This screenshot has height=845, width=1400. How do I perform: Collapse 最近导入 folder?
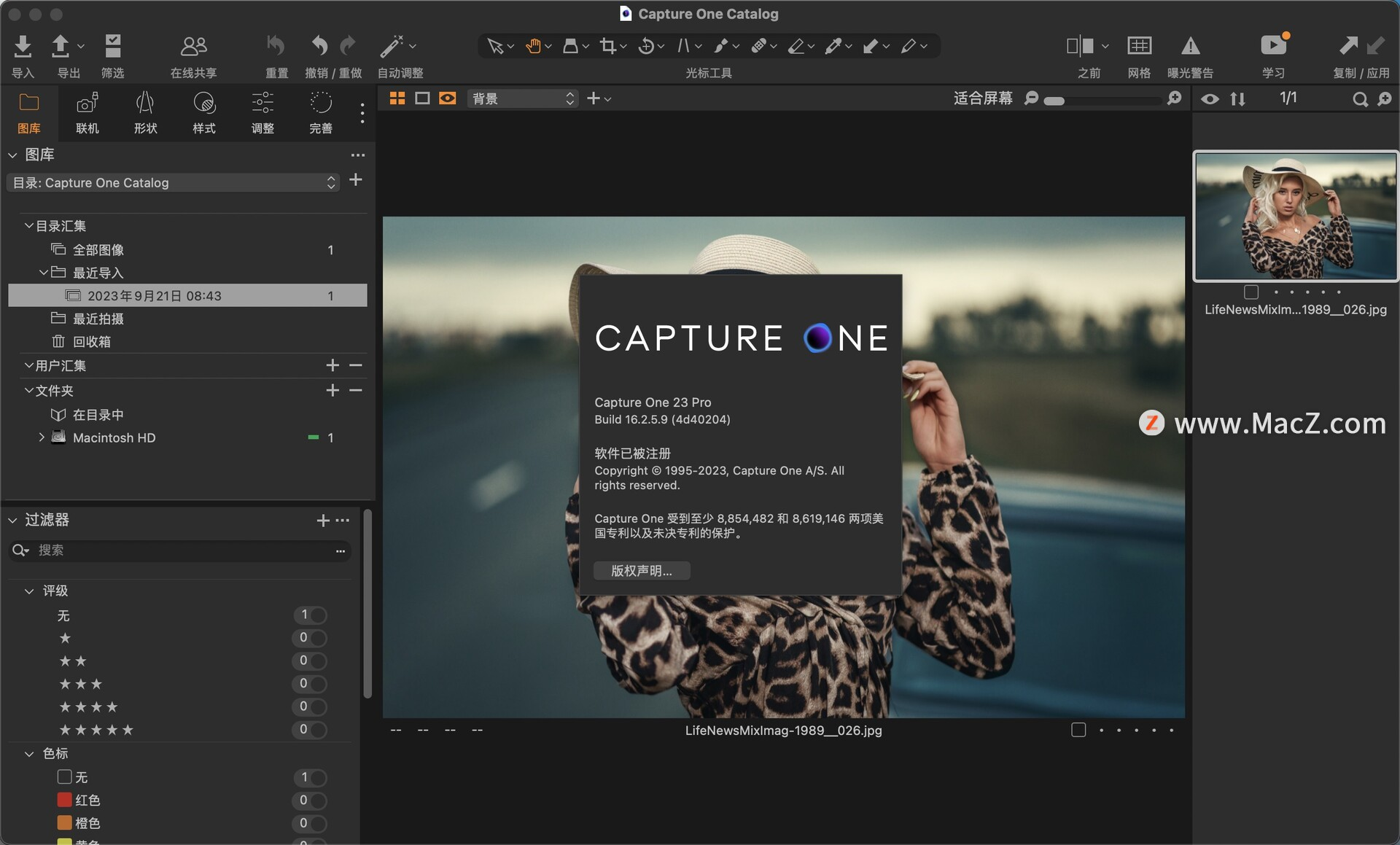(43, 273)
